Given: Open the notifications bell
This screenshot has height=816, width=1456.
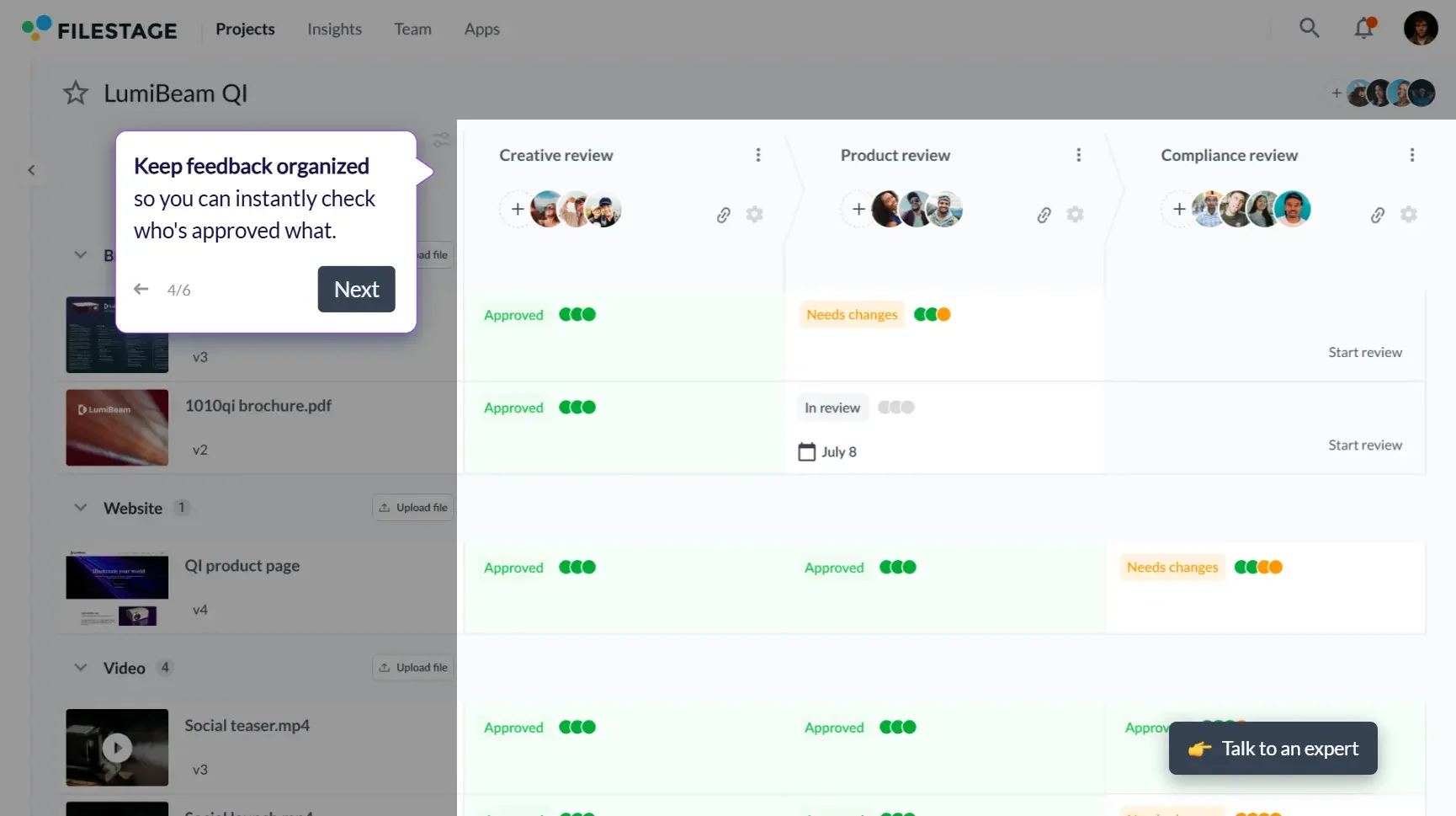Looking at the screenshot, I should coord(1364,28).
